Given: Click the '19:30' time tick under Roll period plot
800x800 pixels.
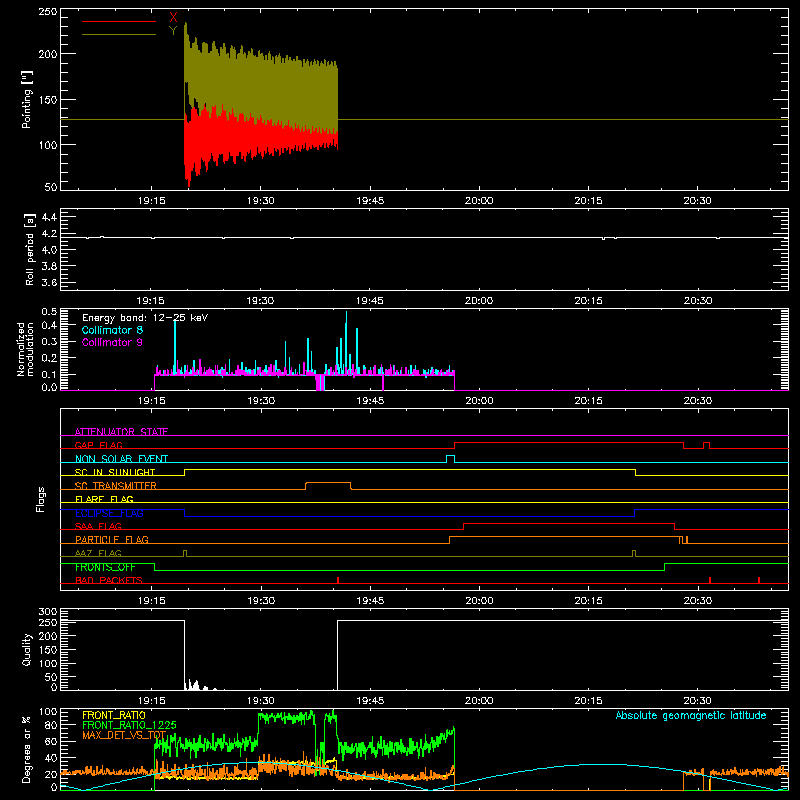Looking at the screenshot, I should 261,301.
